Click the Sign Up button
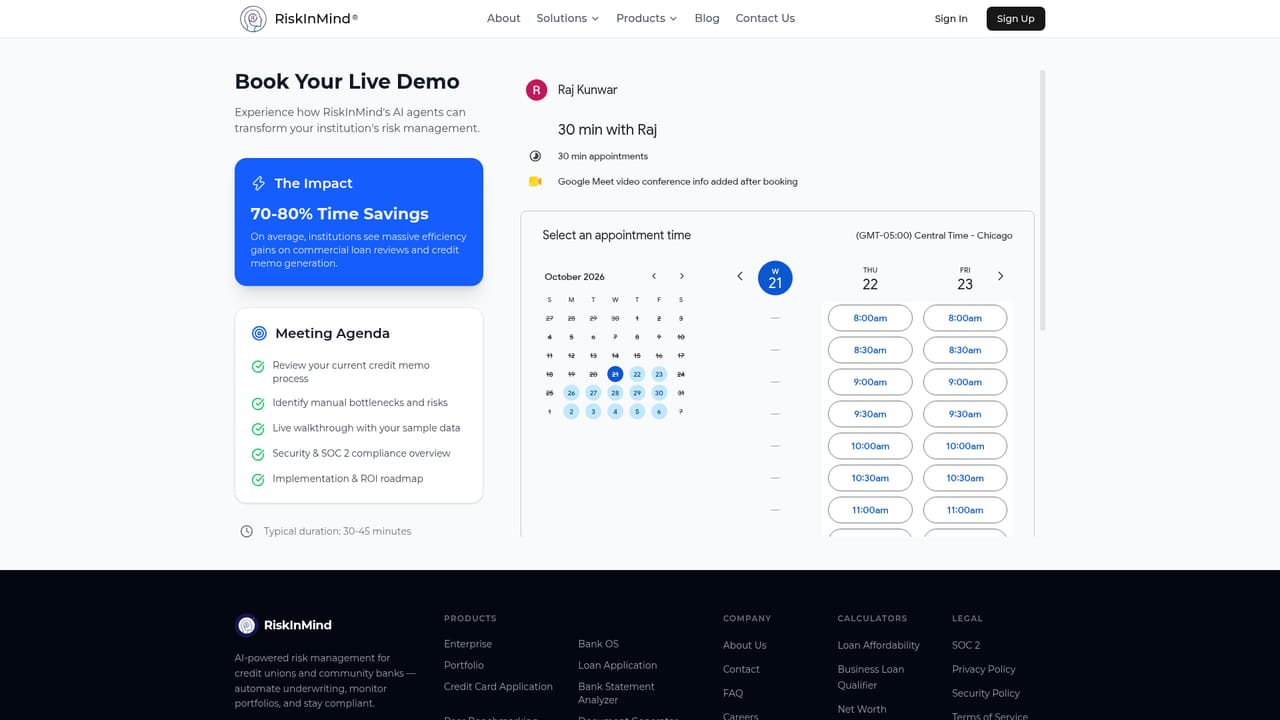This screenshot has width=1280, height=720. [x=1016, y=18]
